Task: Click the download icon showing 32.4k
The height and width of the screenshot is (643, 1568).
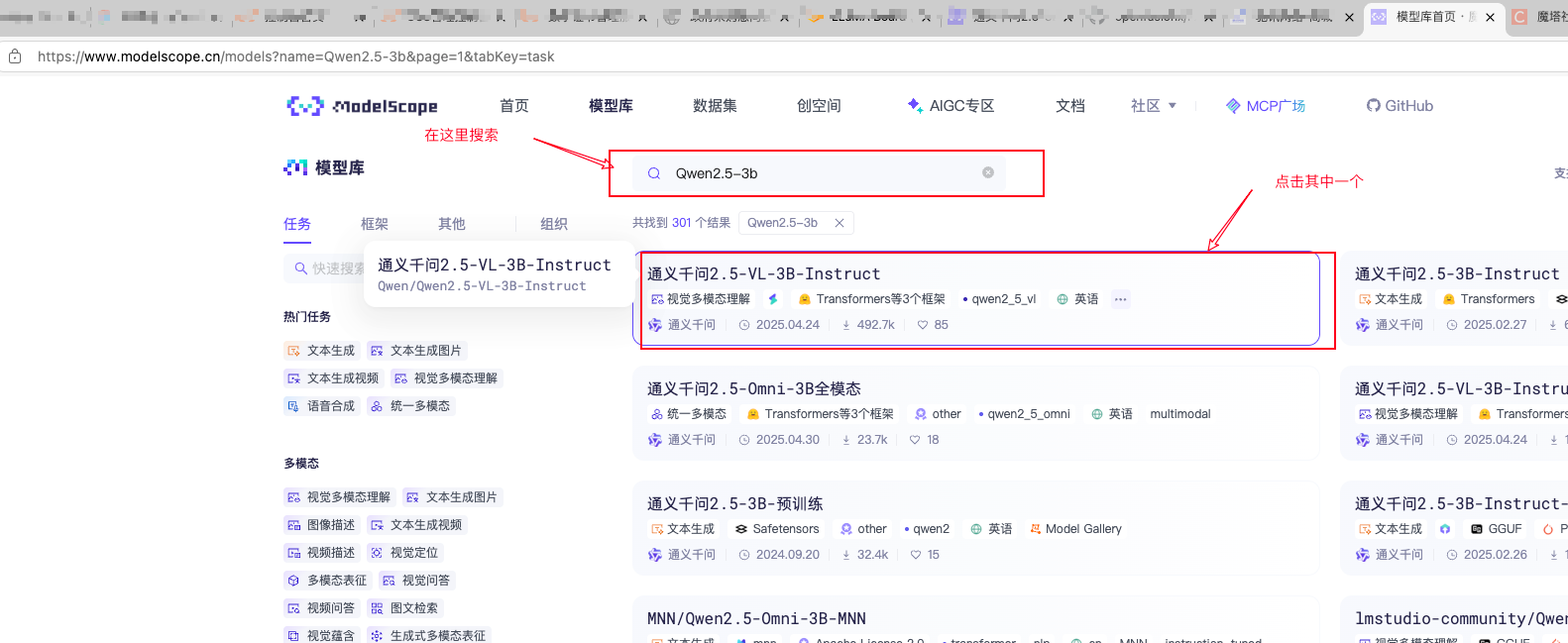Action: [x=845, y=555]
